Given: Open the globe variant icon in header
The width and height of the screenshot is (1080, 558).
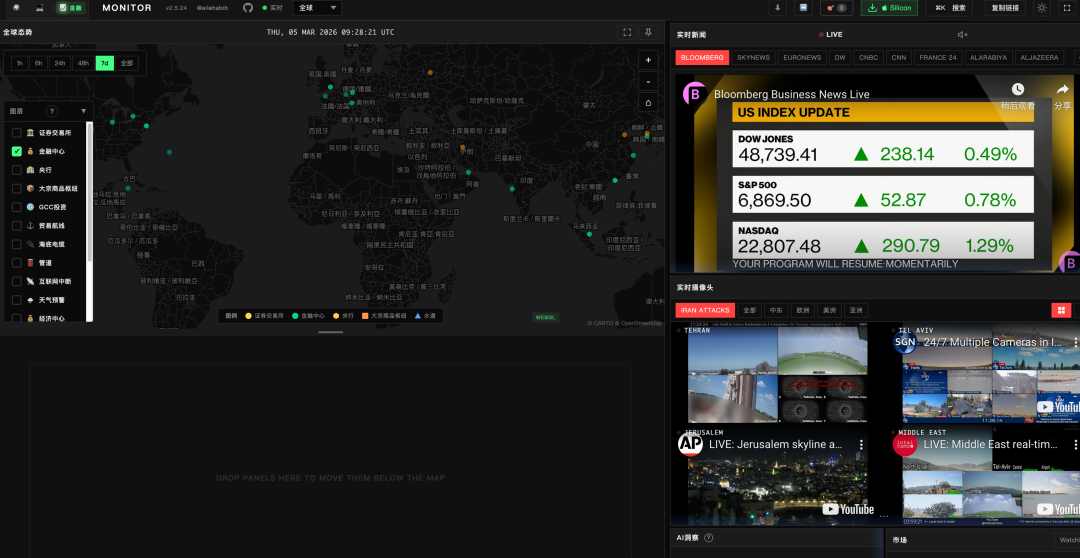Looking at the screenshot, I should pos(17,8).
